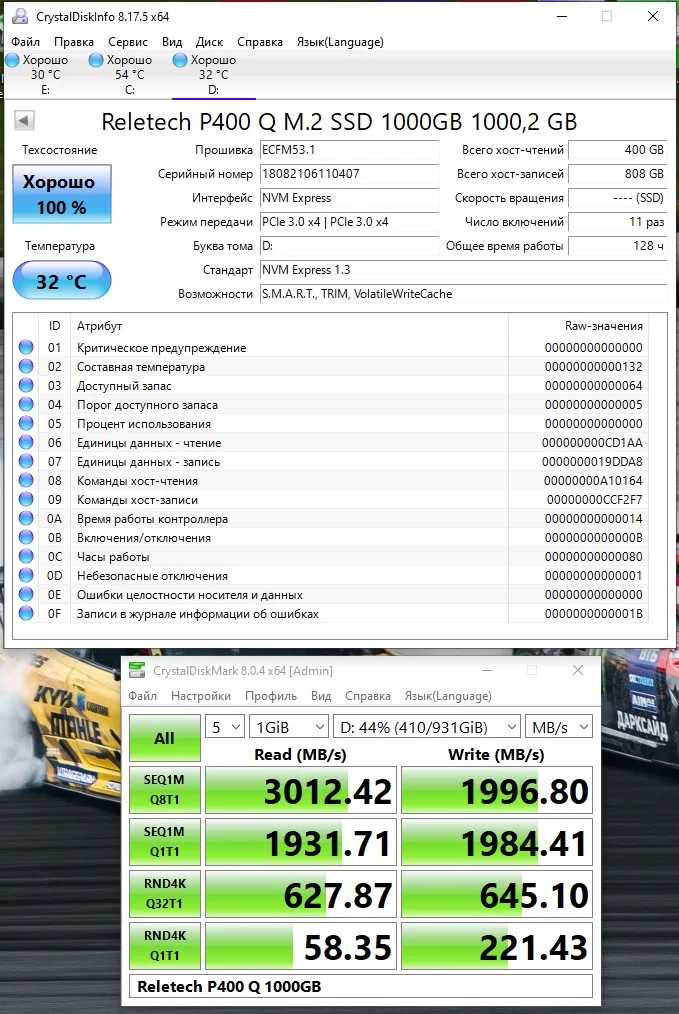Click status circle for attribute 09 Команды хост-записи

(x=26, y=499)
